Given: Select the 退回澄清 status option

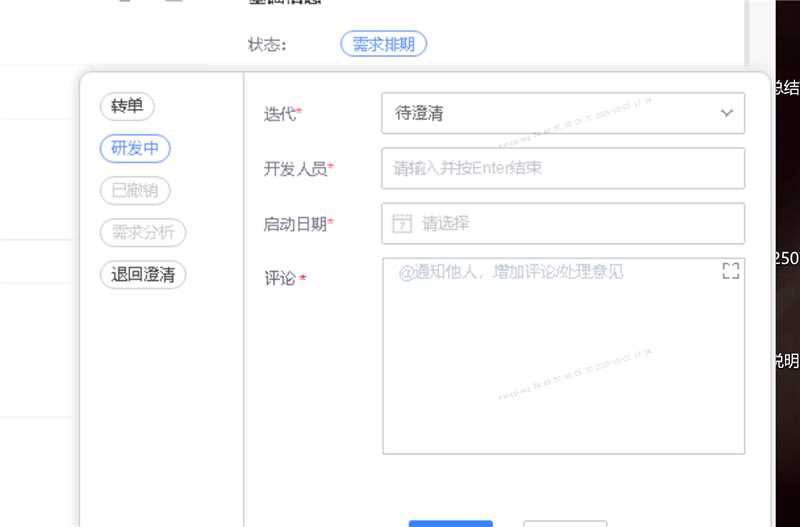Looking at the screenshot, I should [143, 274].
